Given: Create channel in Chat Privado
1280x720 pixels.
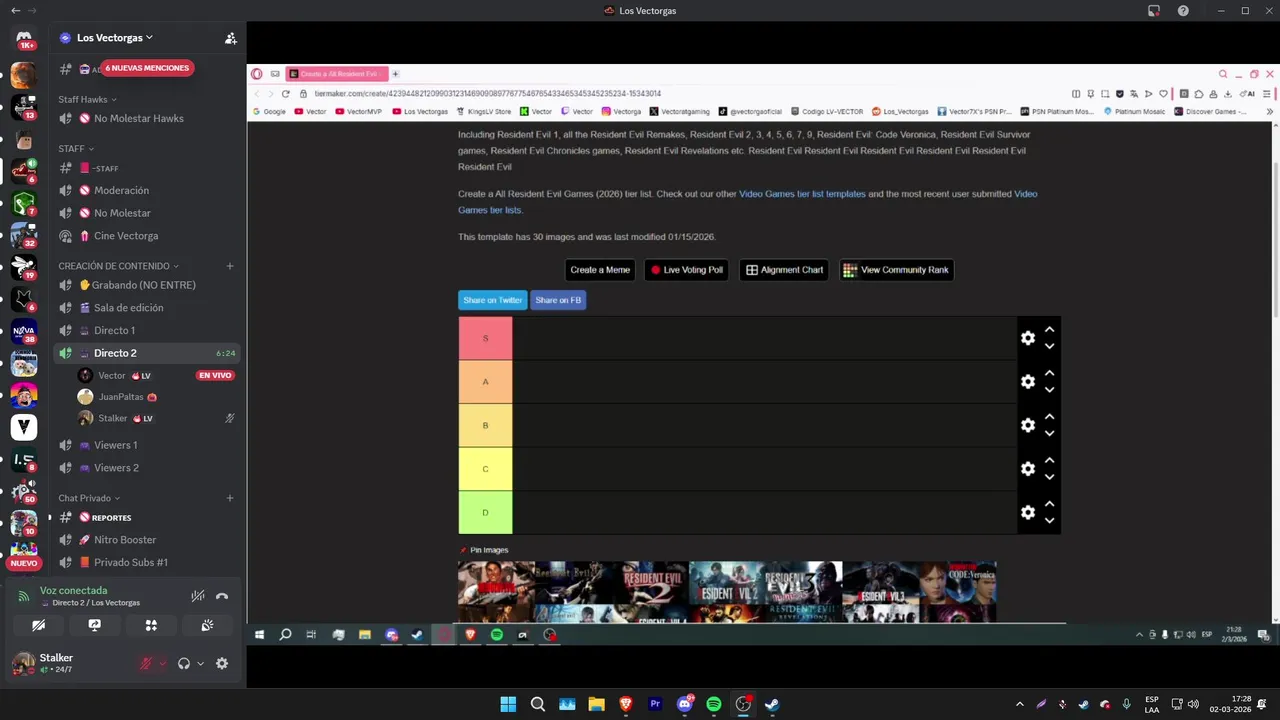Looking at the screenshot, I should click(x=230, y=498).
